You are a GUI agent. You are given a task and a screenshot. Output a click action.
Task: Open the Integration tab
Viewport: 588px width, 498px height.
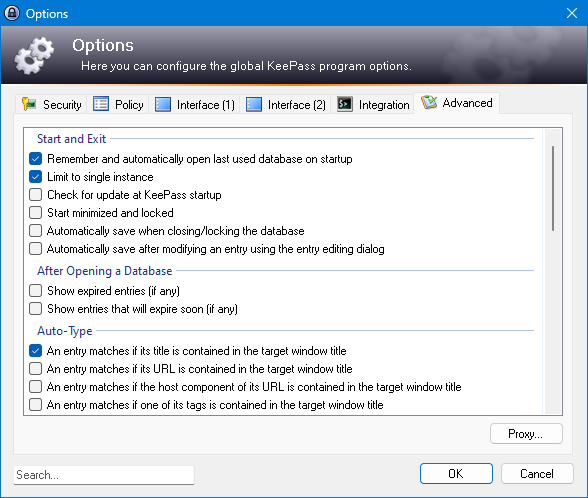click(372, 104)
